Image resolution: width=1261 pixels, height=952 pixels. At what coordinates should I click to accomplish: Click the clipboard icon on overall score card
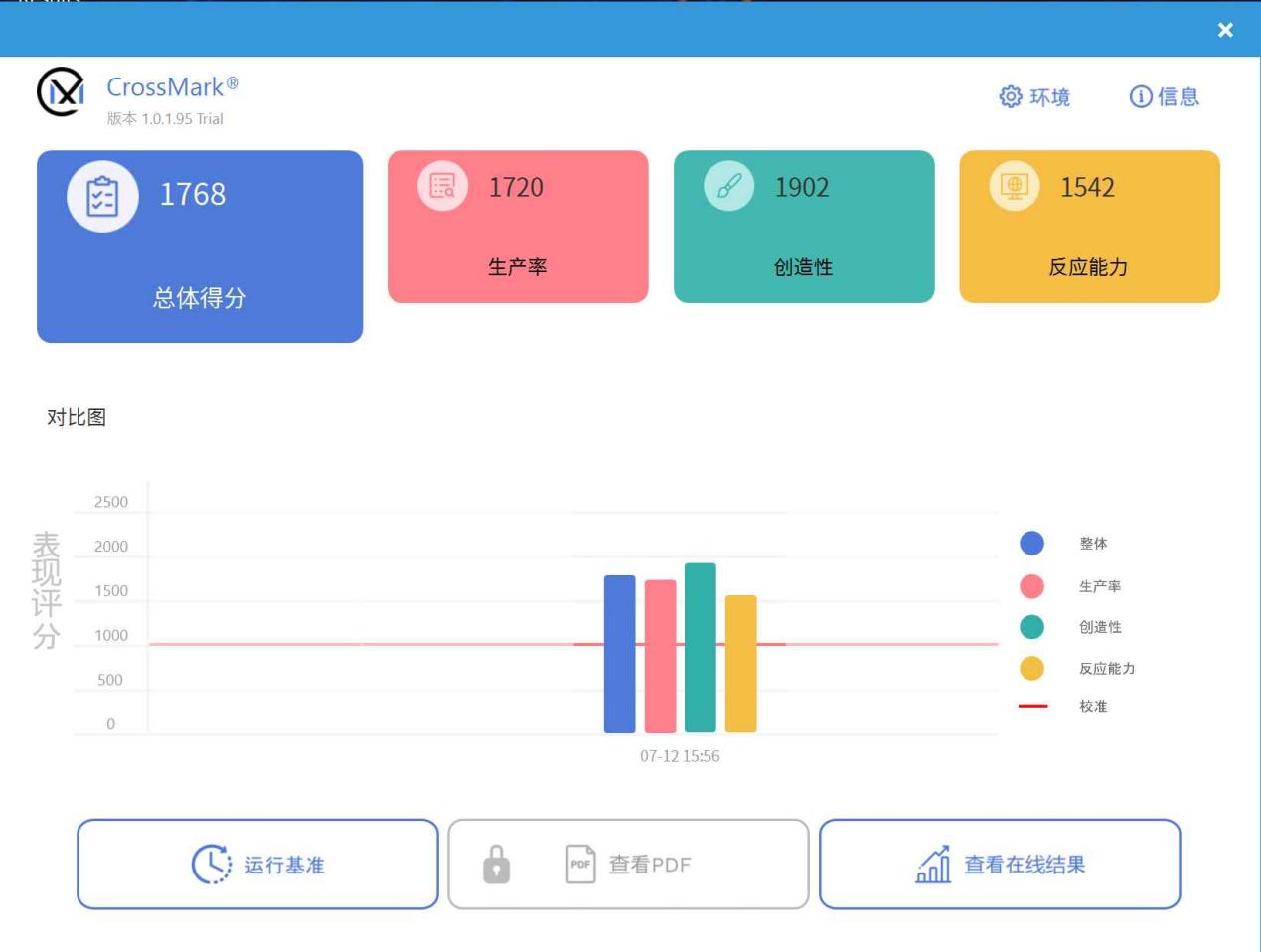coord(102,197)
